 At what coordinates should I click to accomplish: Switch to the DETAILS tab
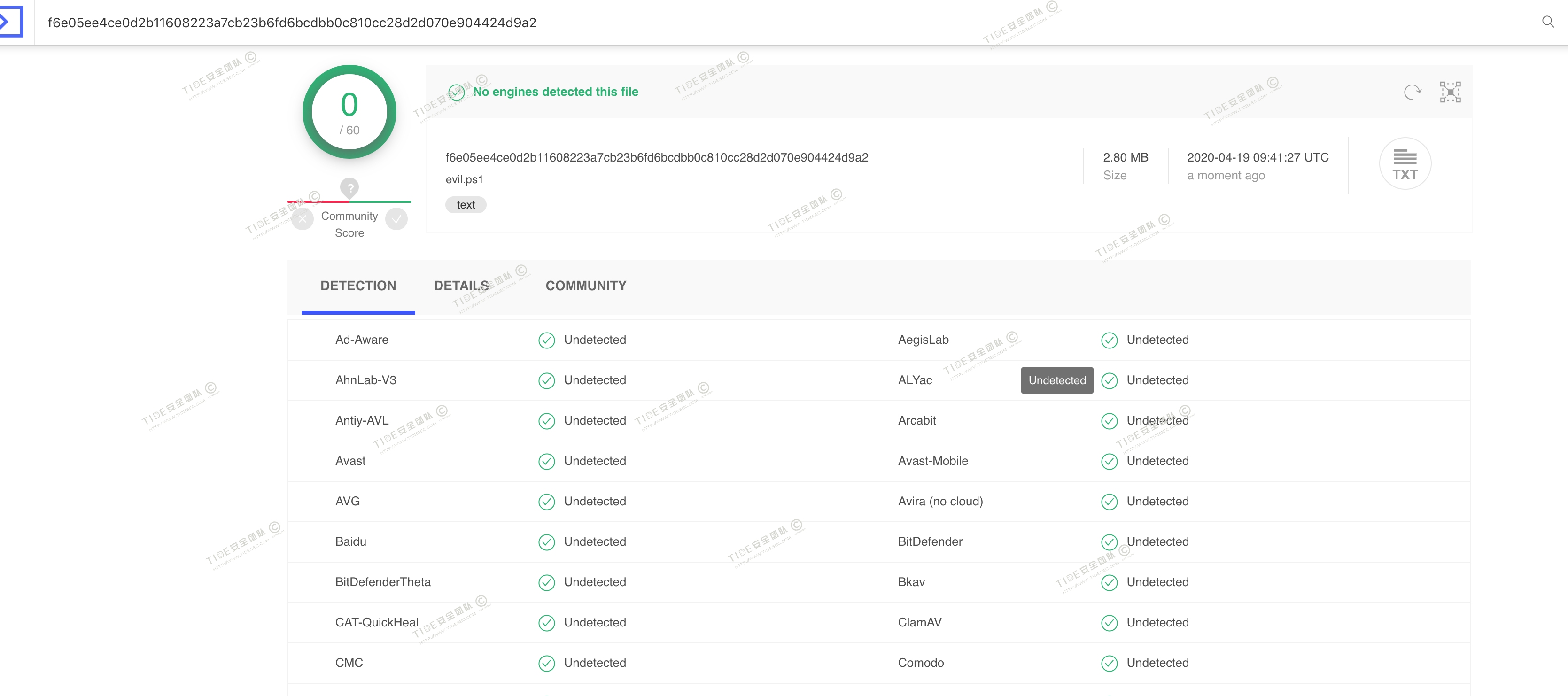point(461,286)
